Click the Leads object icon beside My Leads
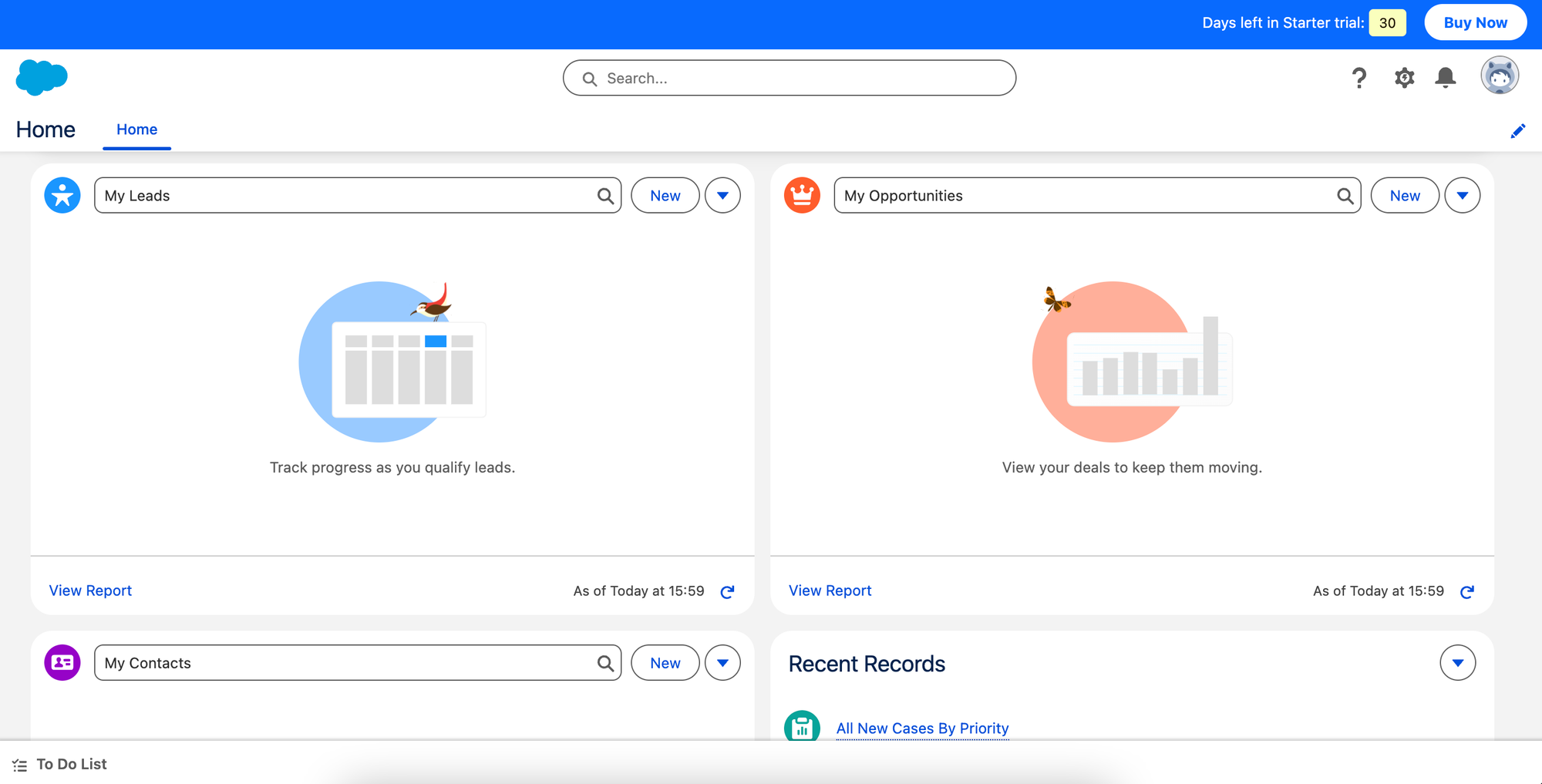The height and width of the screenshot is (784, 1542). 61,195
